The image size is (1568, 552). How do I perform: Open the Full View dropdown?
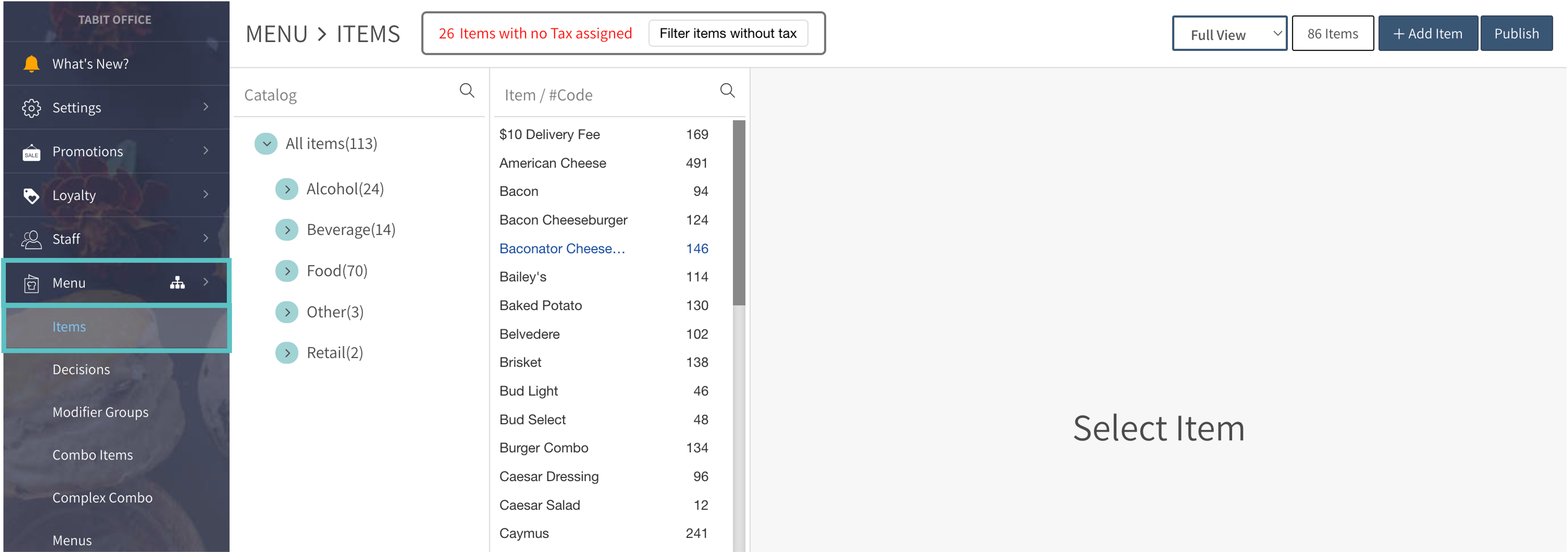click(x=1229, y=34)
